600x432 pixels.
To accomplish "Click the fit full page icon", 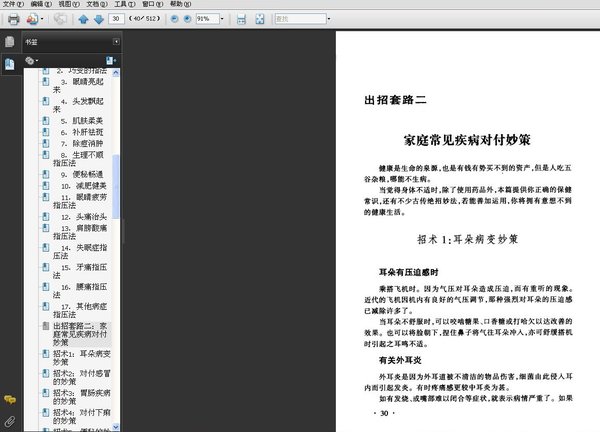I will pos(259,19).
